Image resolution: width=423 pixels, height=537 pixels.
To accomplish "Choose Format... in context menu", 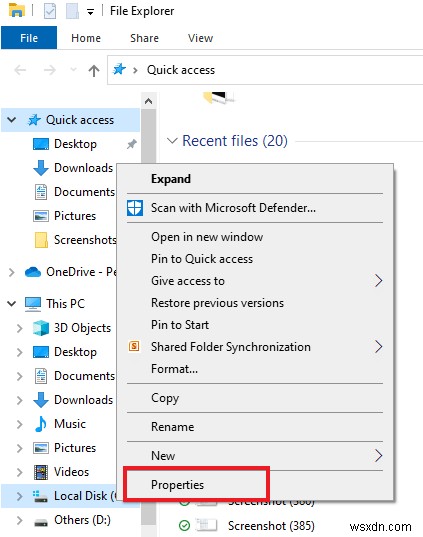I will coord(255,369).
